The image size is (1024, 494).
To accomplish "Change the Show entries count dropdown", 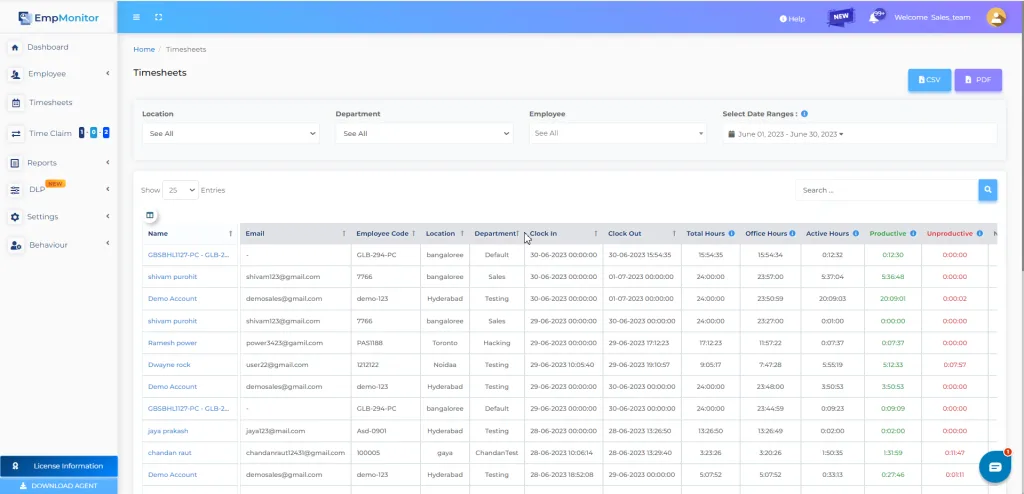I will pos(180,190).
